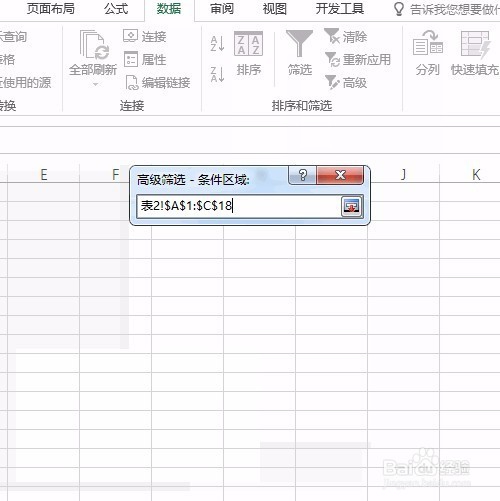Select column E header

coord(43,175)
